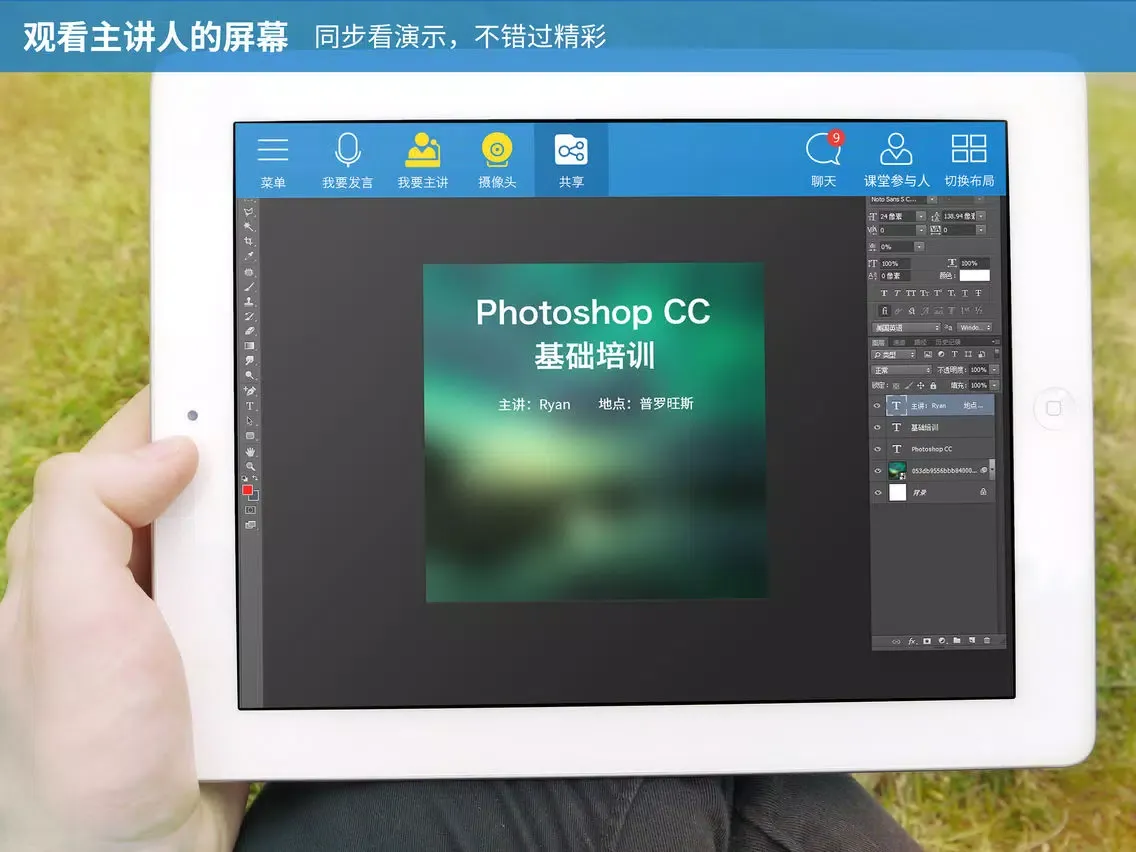Switch to the 通道 tab
This screenshot has width=1136, height=852.
tap(899, 342)
